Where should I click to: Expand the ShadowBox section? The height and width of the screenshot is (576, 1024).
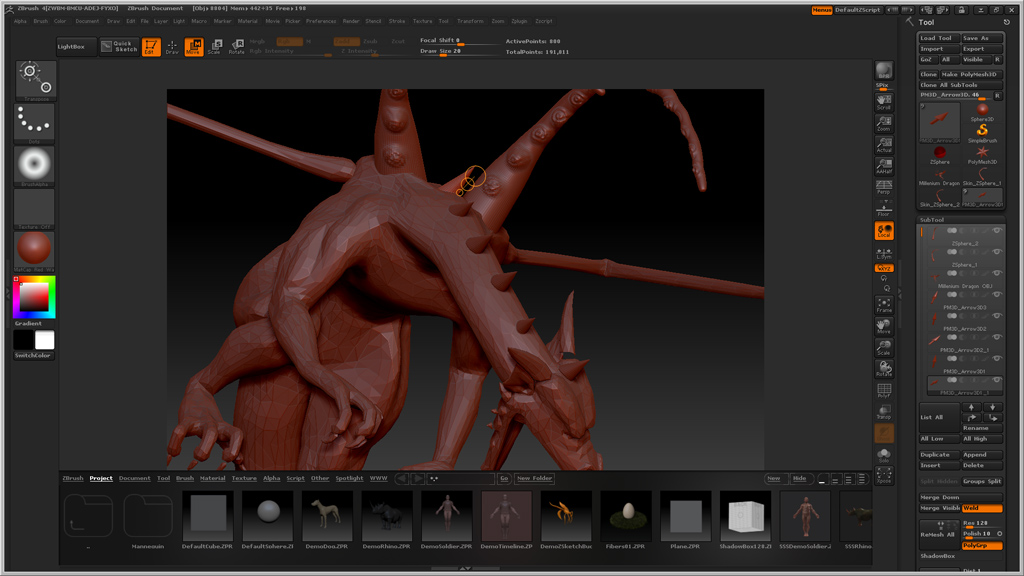(x=938, y=556)
